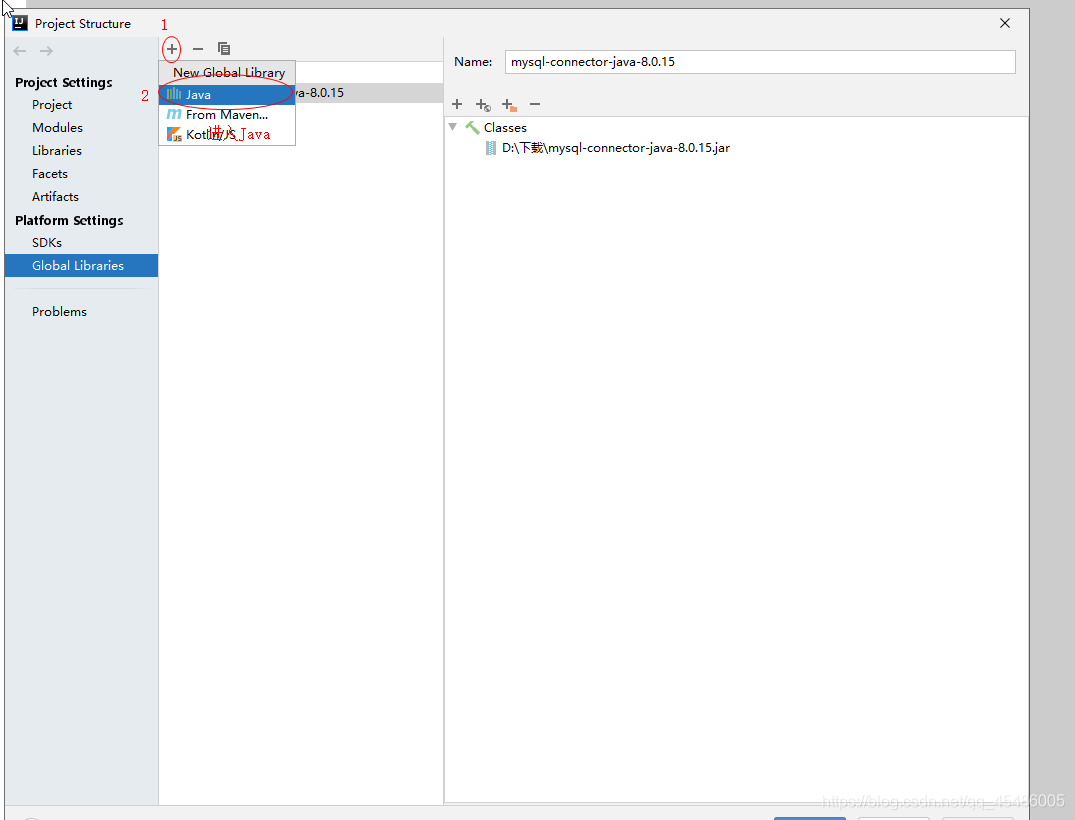Collapse the Classes tree node
This screenshot has width=1075, height=820.
pos(452,127)
